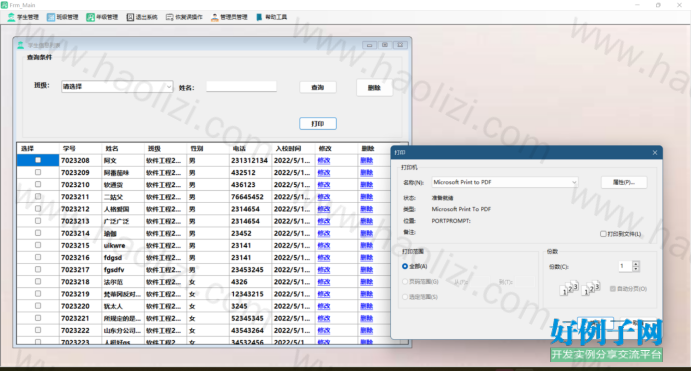Increase copies with the up arrow
692x372 pixels.
pyautogui.click(x=636, y=263)
